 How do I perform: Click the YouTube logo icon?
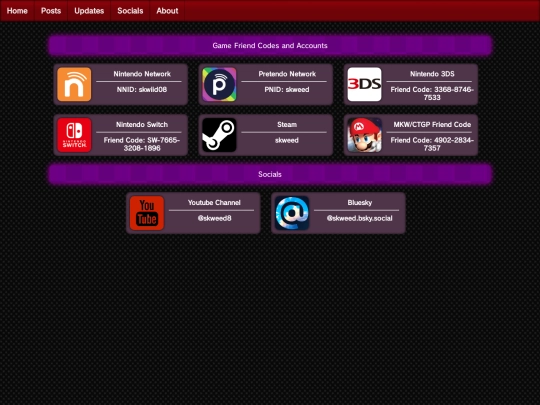pos(147,213)
